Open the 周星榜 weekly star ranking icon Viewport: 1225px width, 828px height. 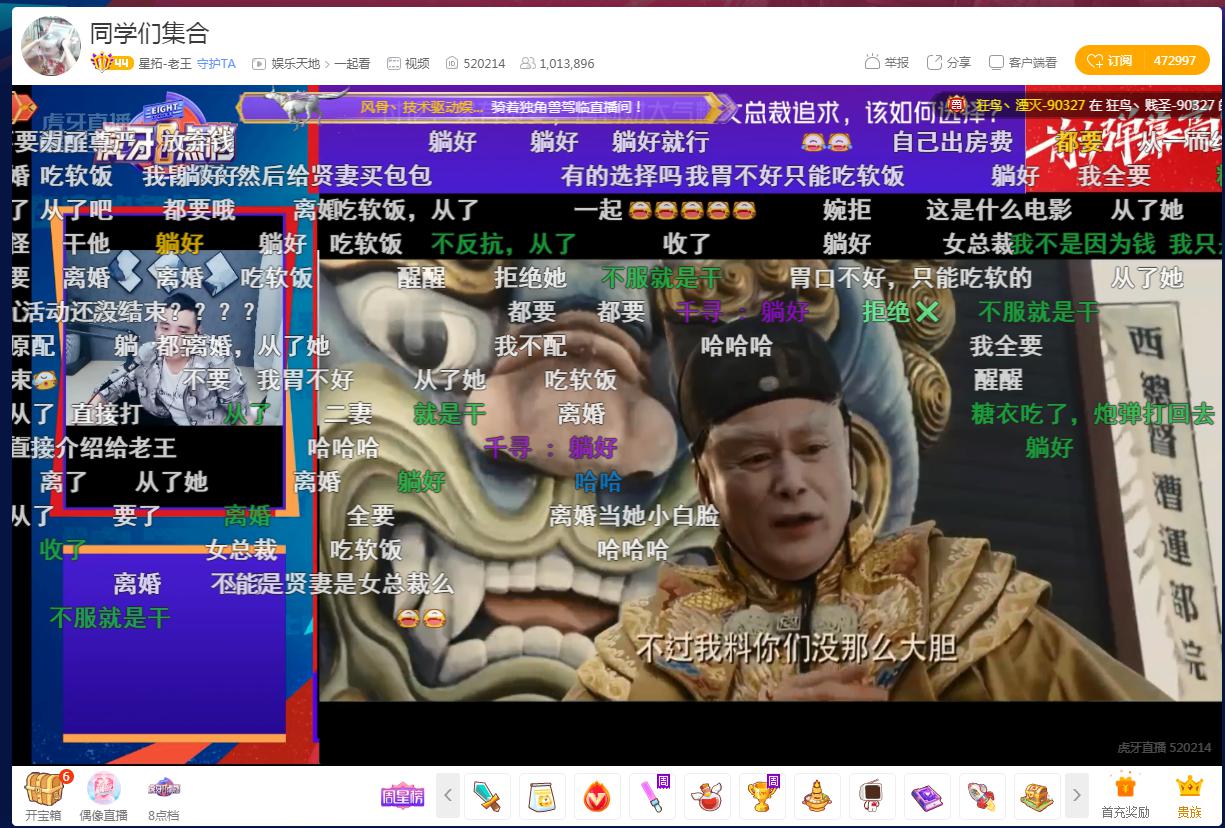(402, 796)
